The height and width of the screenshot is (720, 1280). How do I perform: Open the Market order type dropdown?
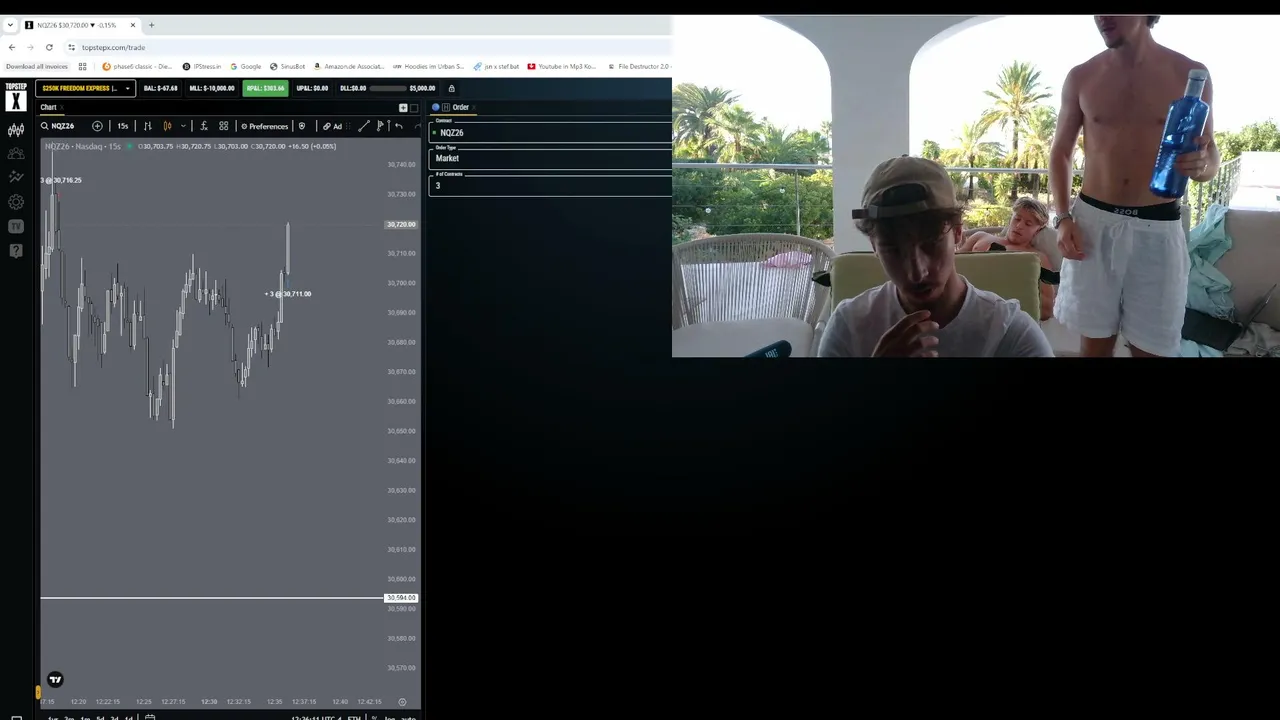coord(551,158)
